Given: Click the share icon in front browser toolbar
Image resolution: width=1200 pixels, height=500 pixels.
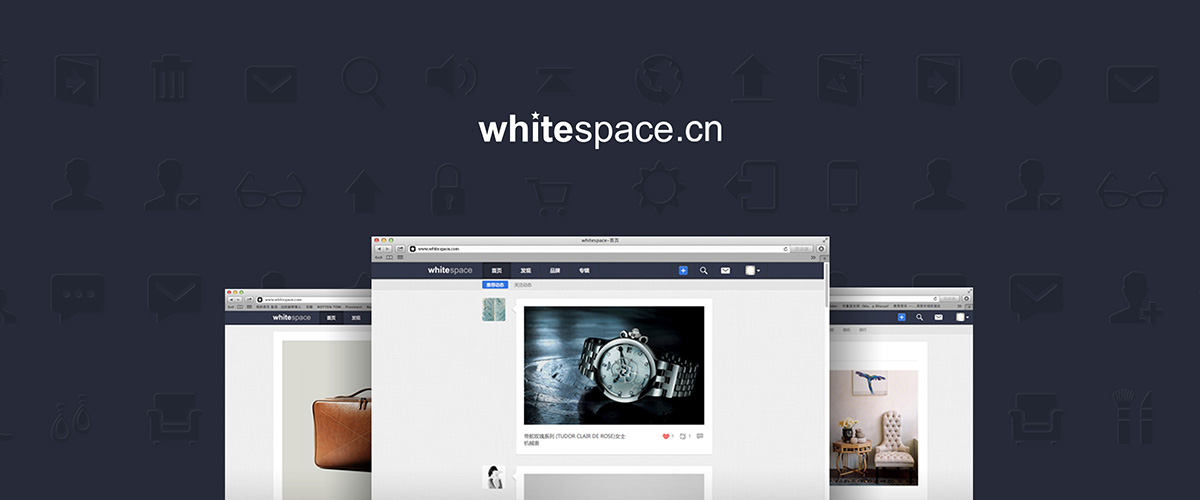Looking at the screenshot, I should tap(400, 249).
